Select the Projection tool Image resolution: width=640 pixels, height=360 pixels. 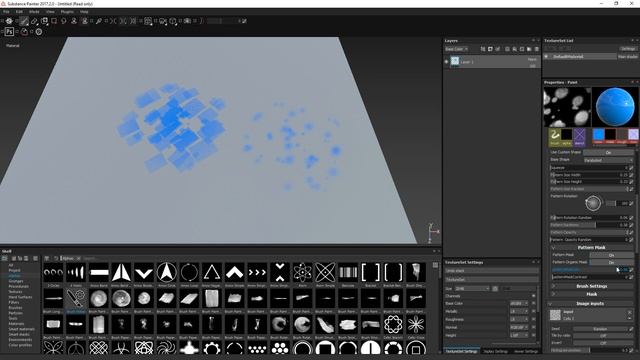click(44, 21)
